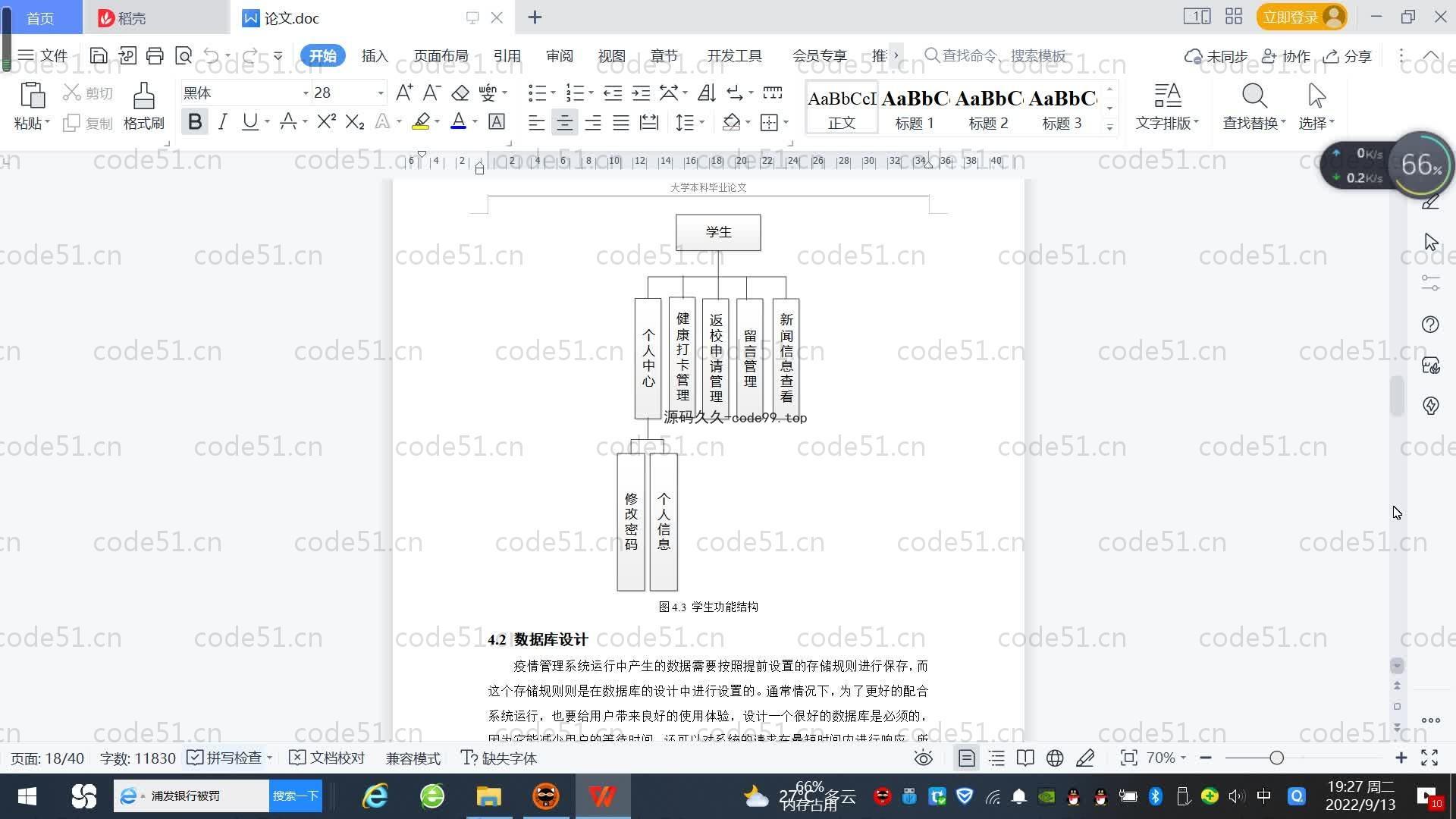Open borders dropdown arrow
The width and height of the screenshot is (1456, 819).
786,121
